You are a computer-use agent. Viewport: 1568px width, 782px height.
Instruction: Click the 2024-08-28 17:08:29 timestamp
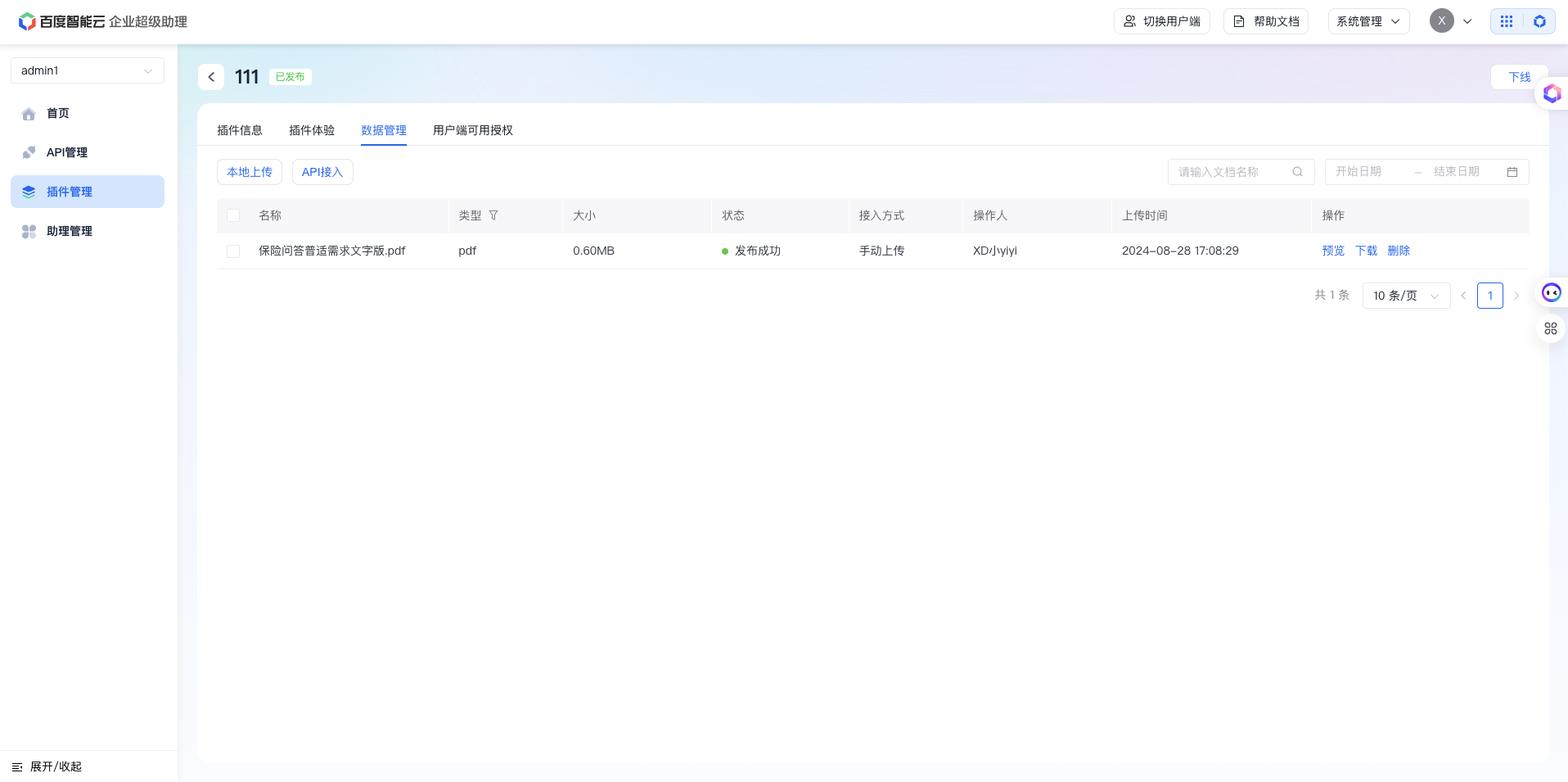[x=1180, y=251]
